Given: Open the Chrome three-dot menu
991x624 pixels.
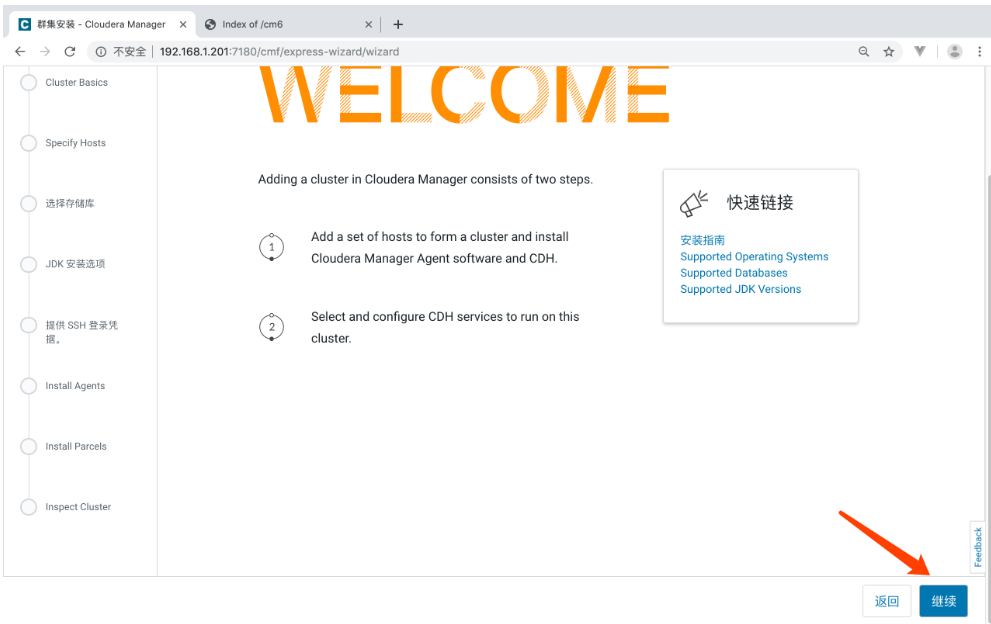Looking at the screenshot, I should (x=980, y=52).
